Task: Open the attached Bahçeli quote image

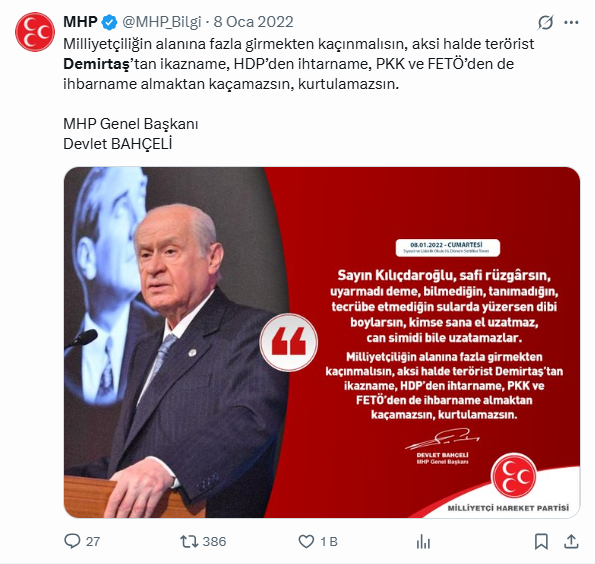Action: (x=322, y=342)
